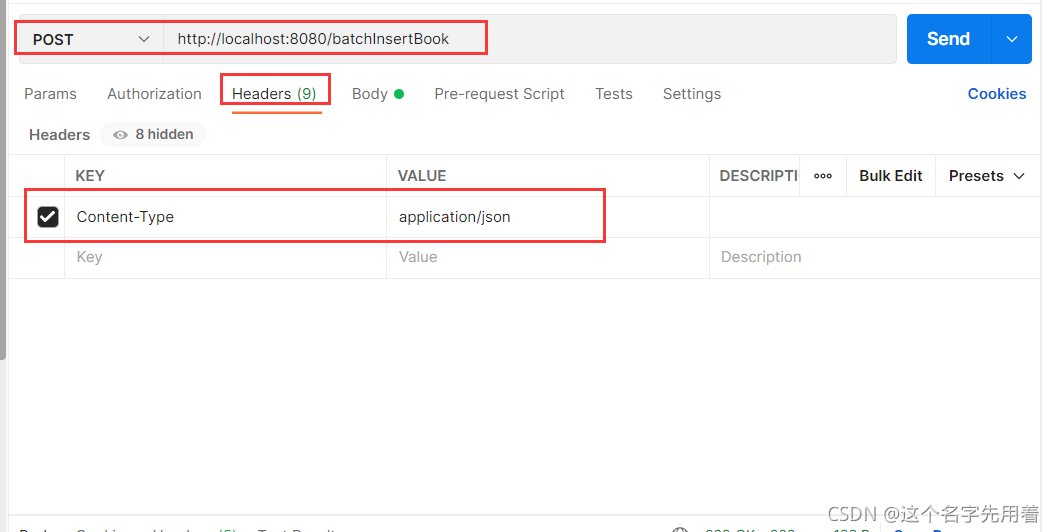Switch to the Params tab

click(x=50, y=93)
